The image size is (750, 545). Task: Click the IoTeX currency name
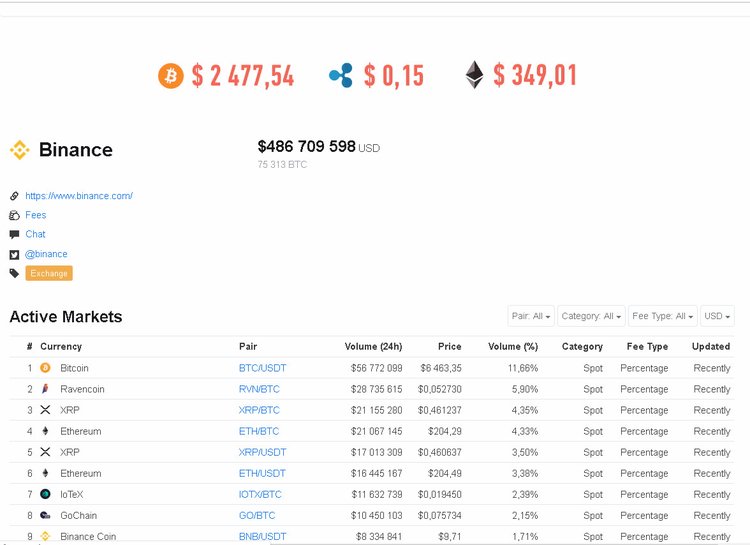(72, 494)
